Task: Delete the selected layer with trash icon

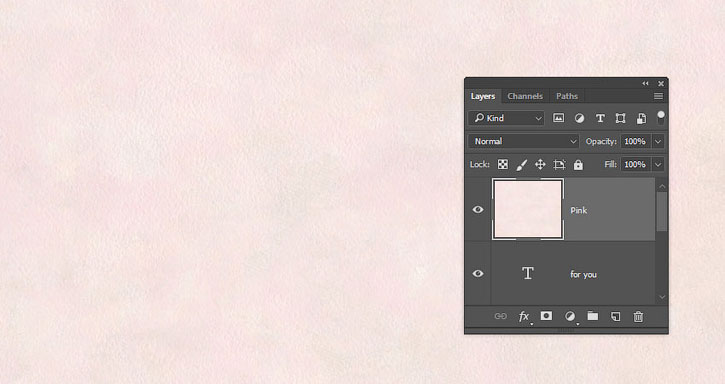Action: 638,316
